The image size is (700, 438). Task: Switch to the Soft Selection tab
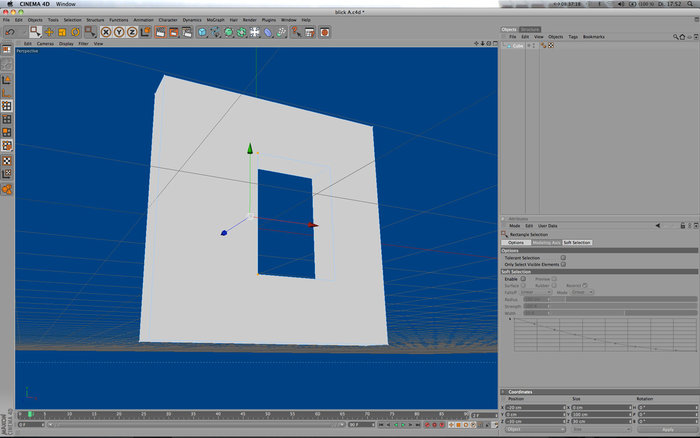click(x=577, y=242)
